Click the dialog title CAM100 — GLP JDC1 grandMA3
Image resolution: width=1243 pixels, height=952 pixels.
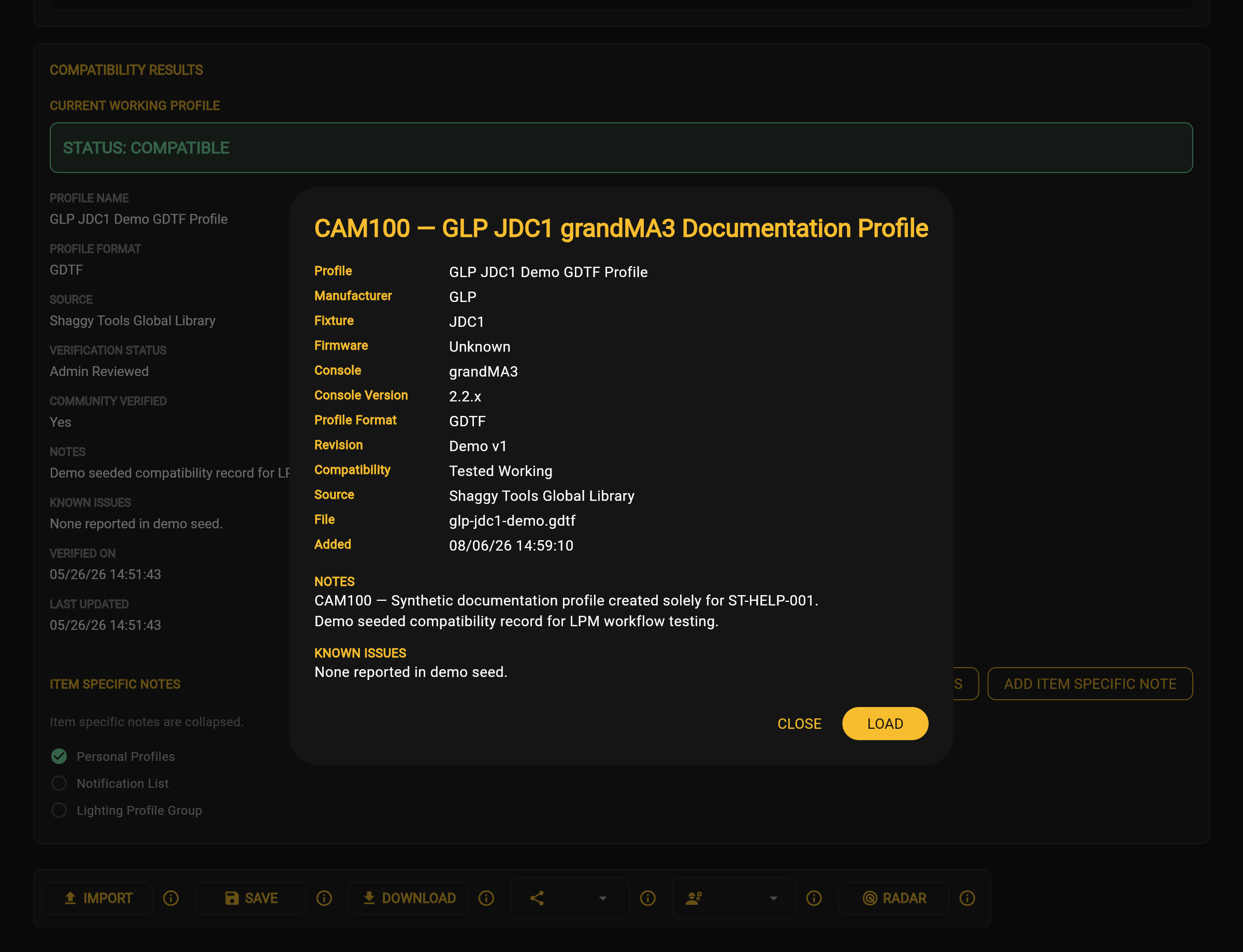(x=621, y=228)
